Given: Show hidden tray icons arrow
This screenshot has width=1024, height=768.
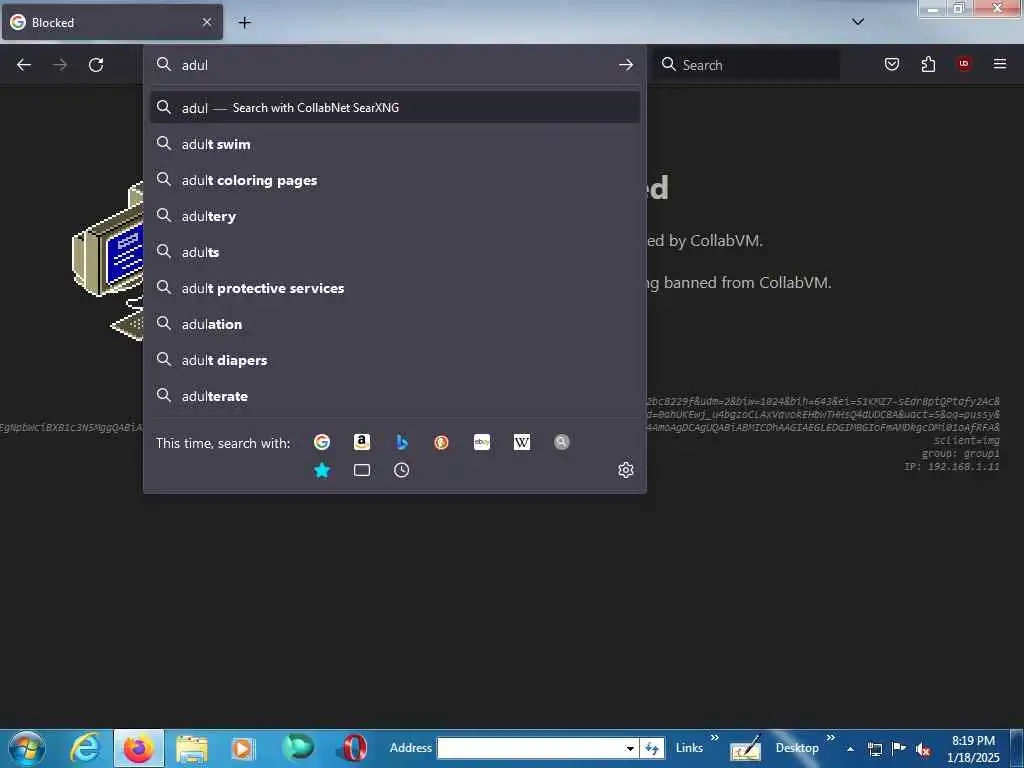Looking at the screenshot, I should click(850, 749).
